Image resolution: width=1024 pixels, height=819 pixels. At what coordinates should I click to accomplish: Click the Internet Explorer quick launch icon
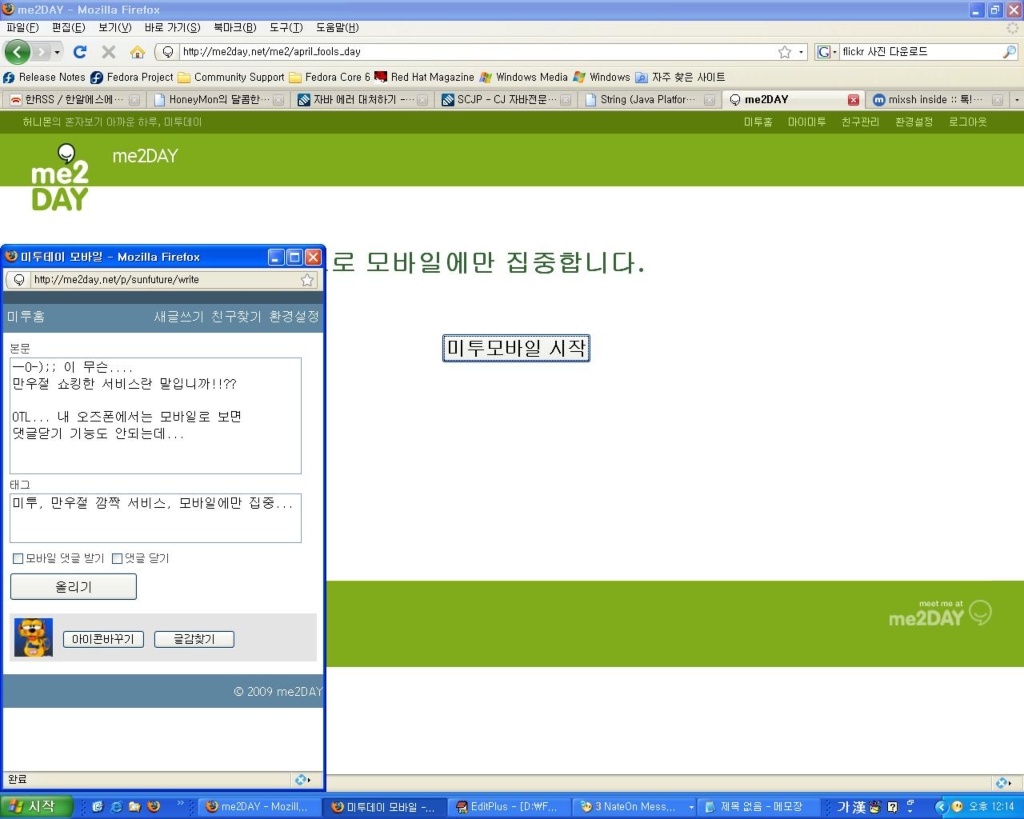(x=116, y=807)
